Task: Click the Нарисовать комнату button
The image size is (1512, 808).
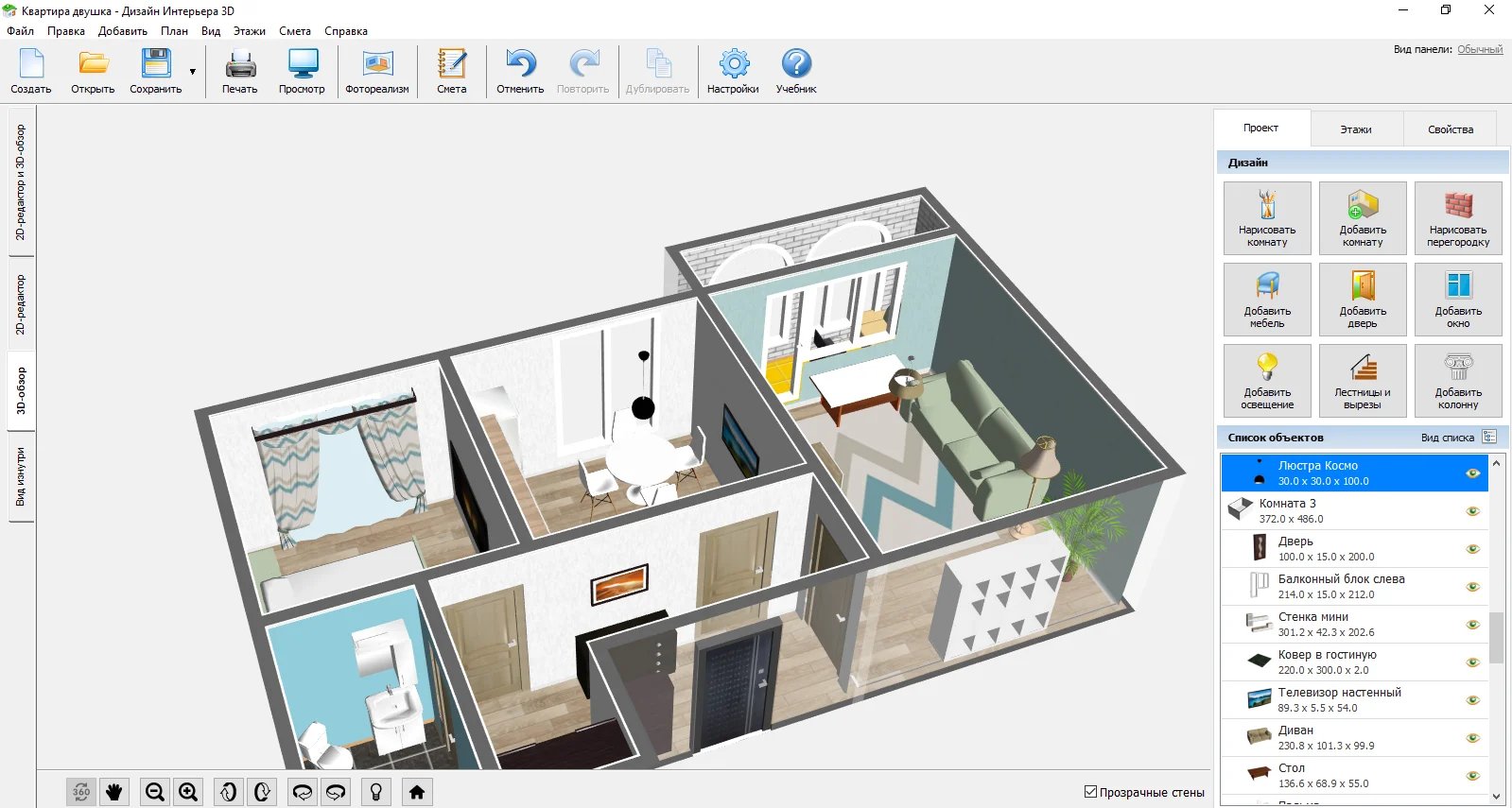Action: [1267, 218]
